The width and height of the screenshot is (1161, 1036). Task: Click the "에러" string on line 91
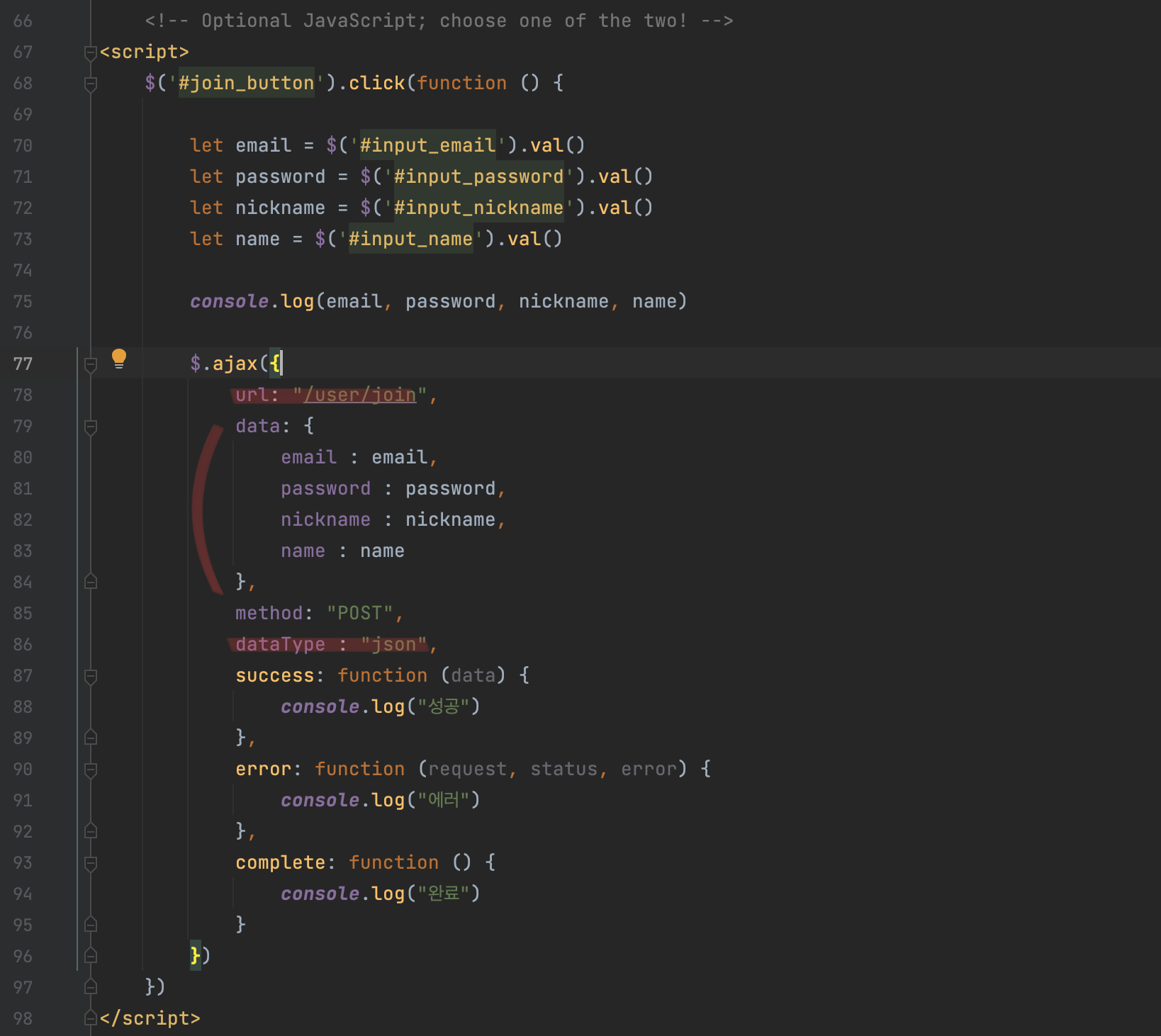tap(444, 800)
